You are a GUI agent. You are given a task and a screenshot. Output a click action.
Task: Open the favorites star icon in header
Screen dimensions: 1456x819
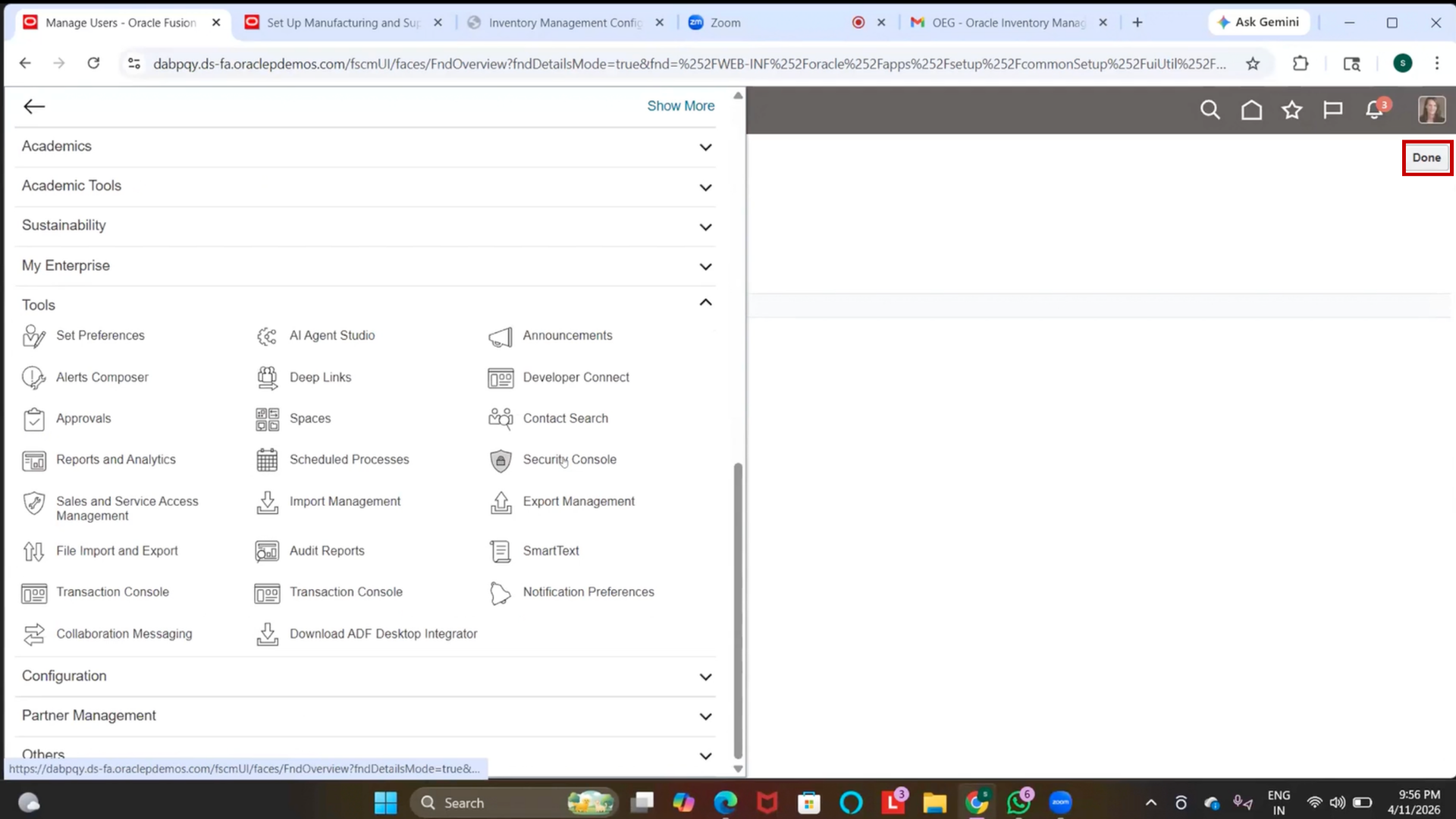tap(1292, 111)
